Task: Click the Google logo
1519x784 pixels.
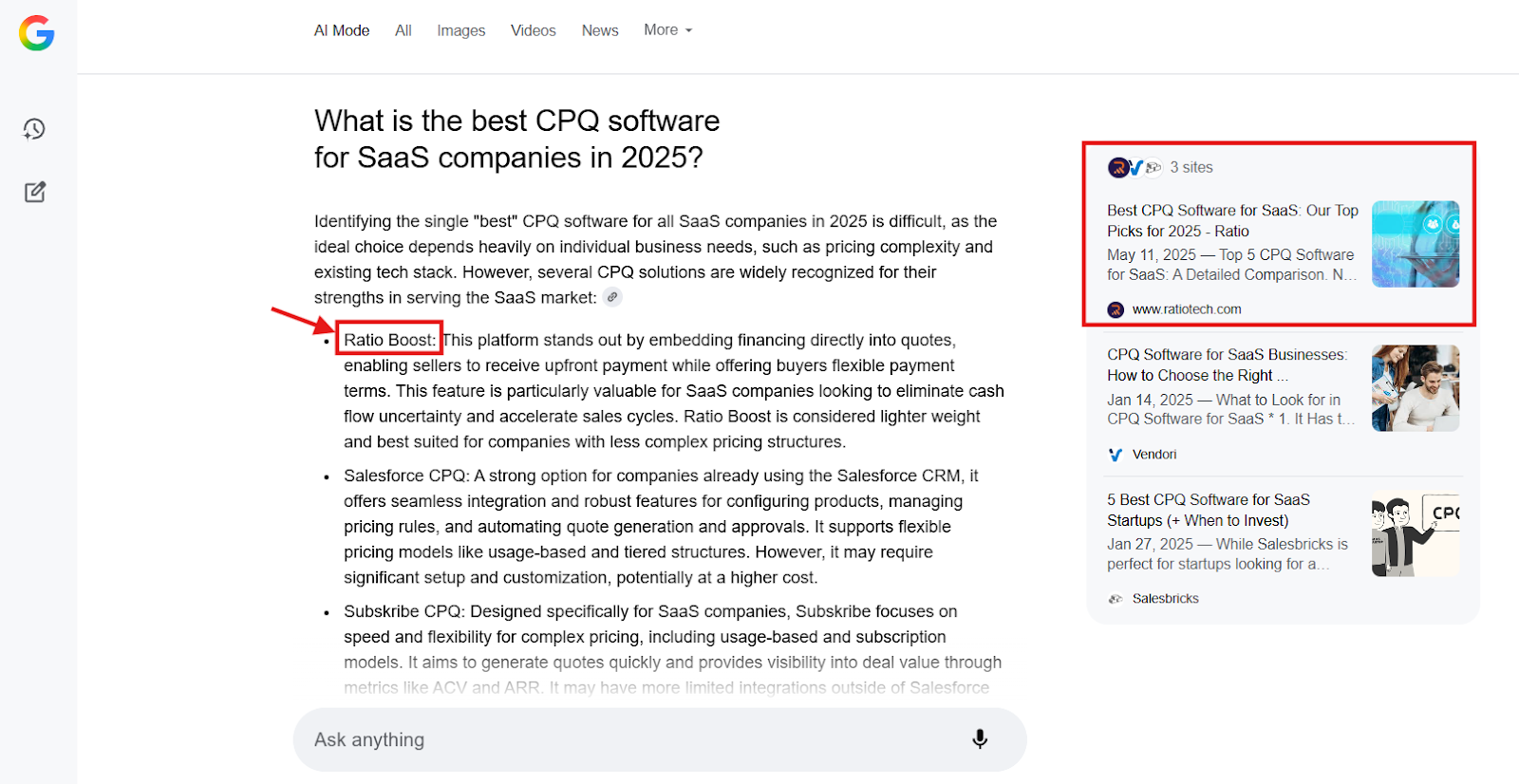Action: click(36, 33)
